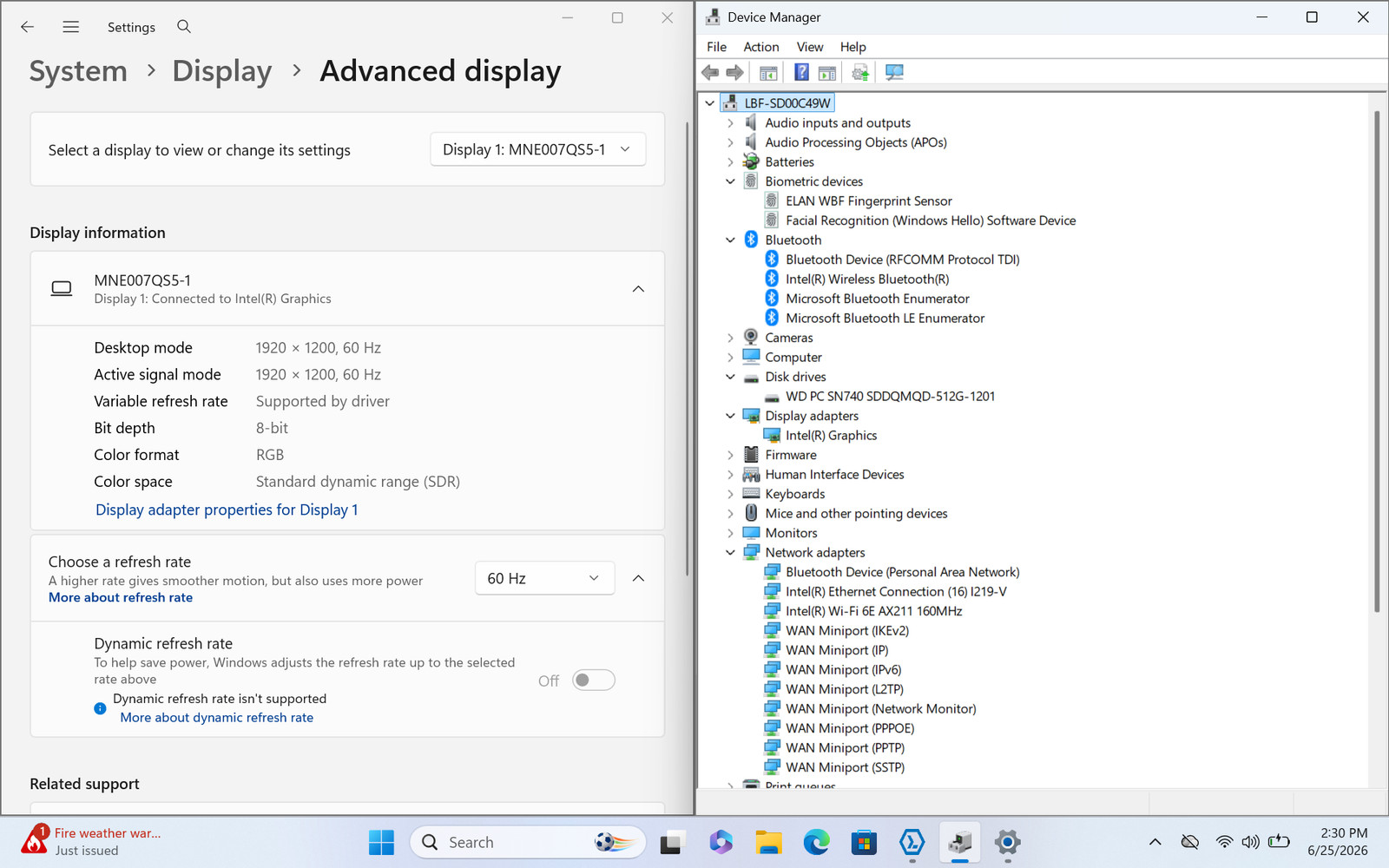Open Microsoft Copilot from the taskbar

click(x=721, y=842)
